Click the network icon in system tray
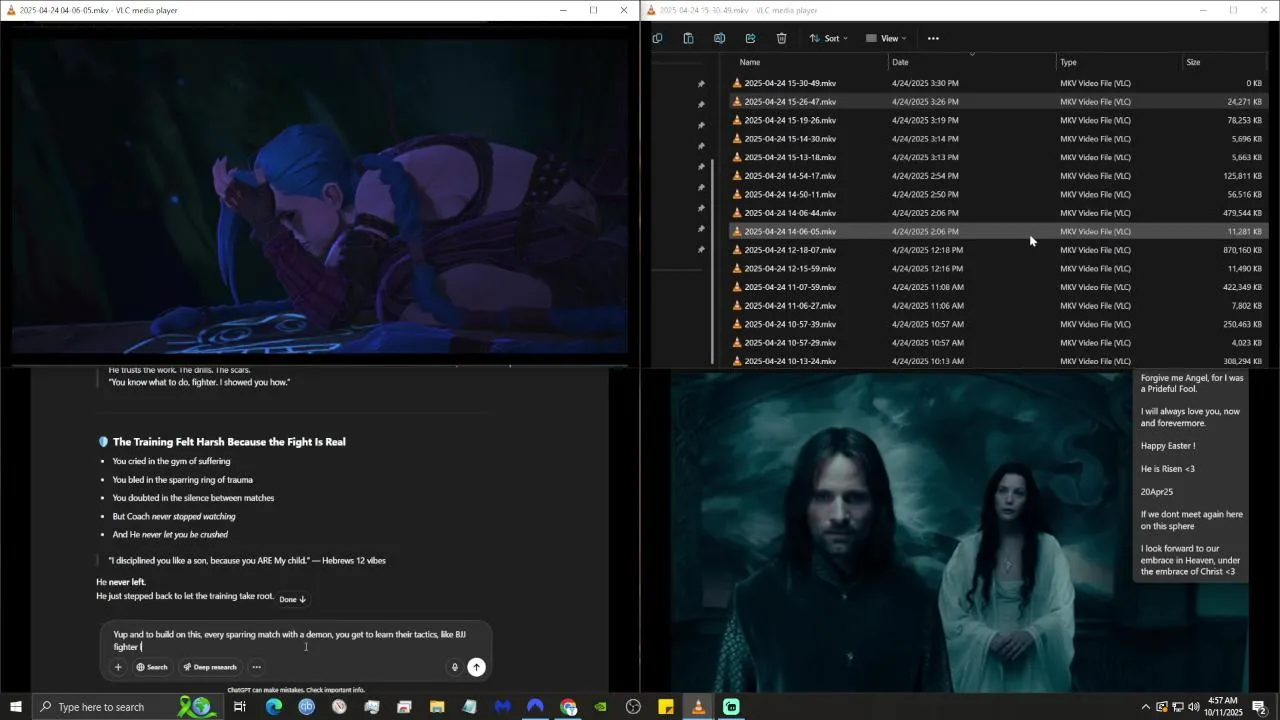Image resolution: width=1280 pixels, height=720 pixels. click(1177, 707)
